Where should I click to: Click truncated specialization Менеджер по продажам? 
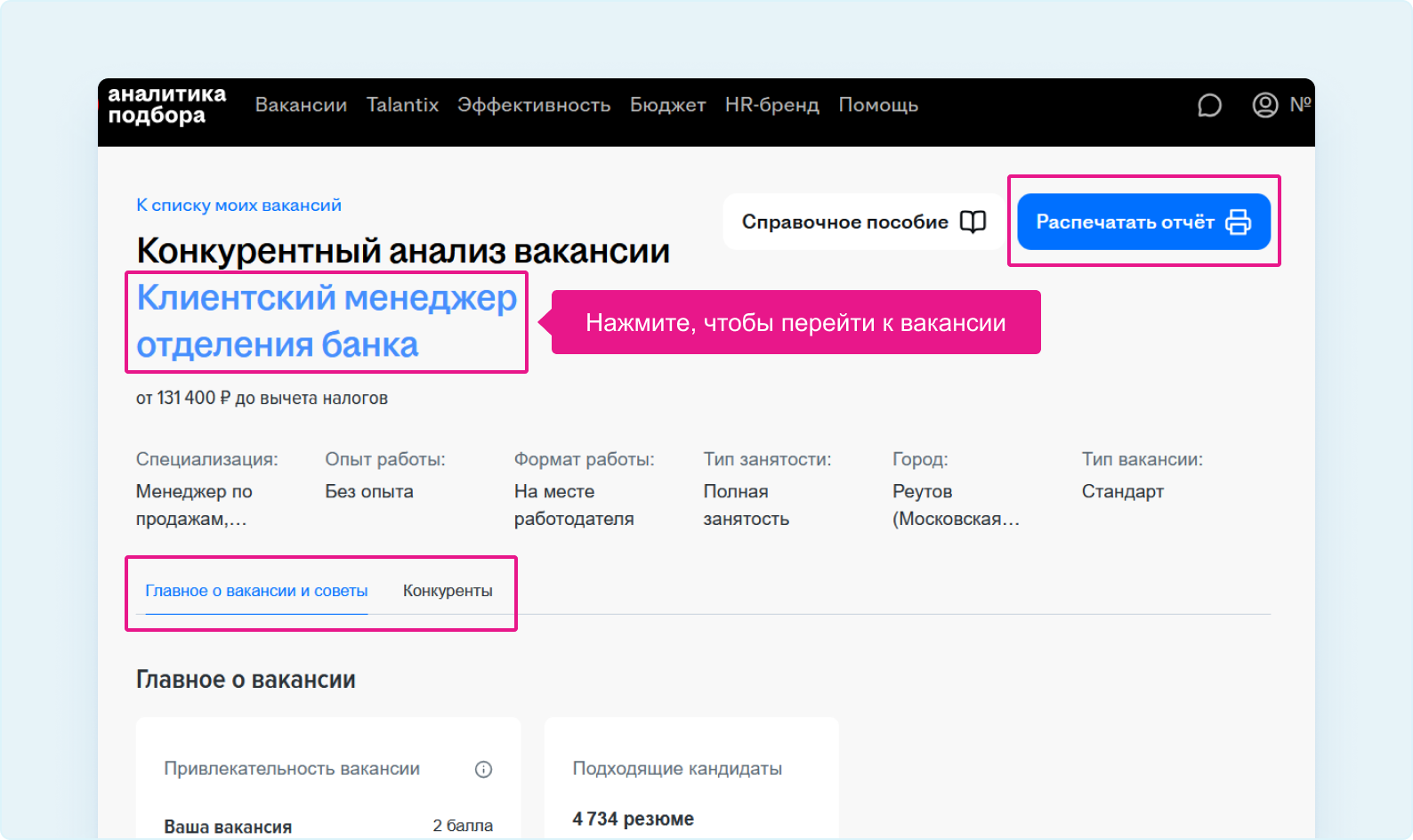coord(194,505)
